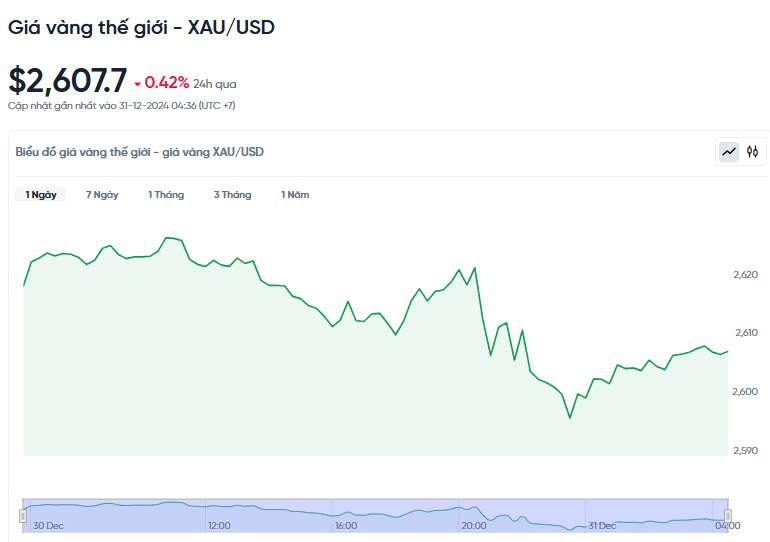Click the 2,590 y-axis label
Image resolution: width=770 pixels, height=542 pixels.
[x=746, y=451]
